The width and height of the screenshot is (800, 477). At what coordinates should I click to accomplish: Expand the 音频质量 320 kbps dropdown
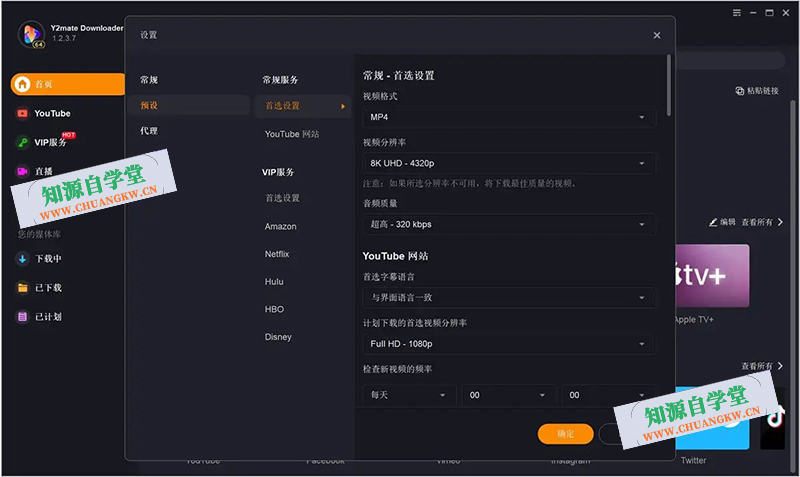pyautogui.click(x=508, y=224)
